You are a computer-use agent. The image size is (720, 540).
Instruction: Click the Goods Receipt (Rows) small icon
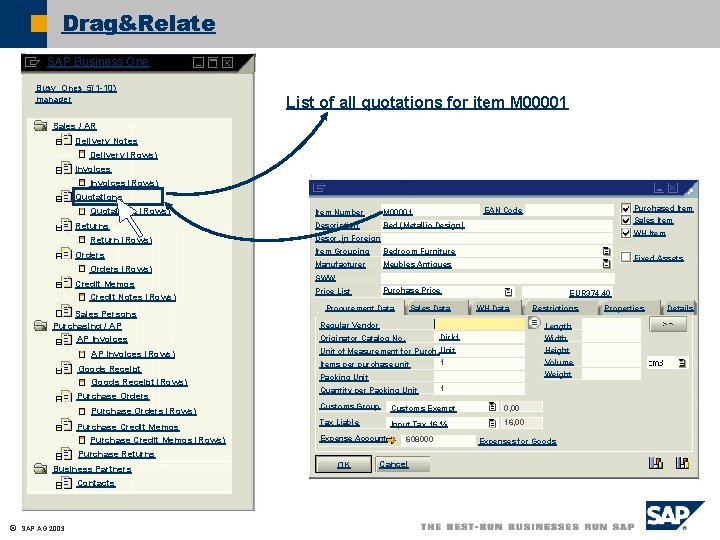click(82, 382)
